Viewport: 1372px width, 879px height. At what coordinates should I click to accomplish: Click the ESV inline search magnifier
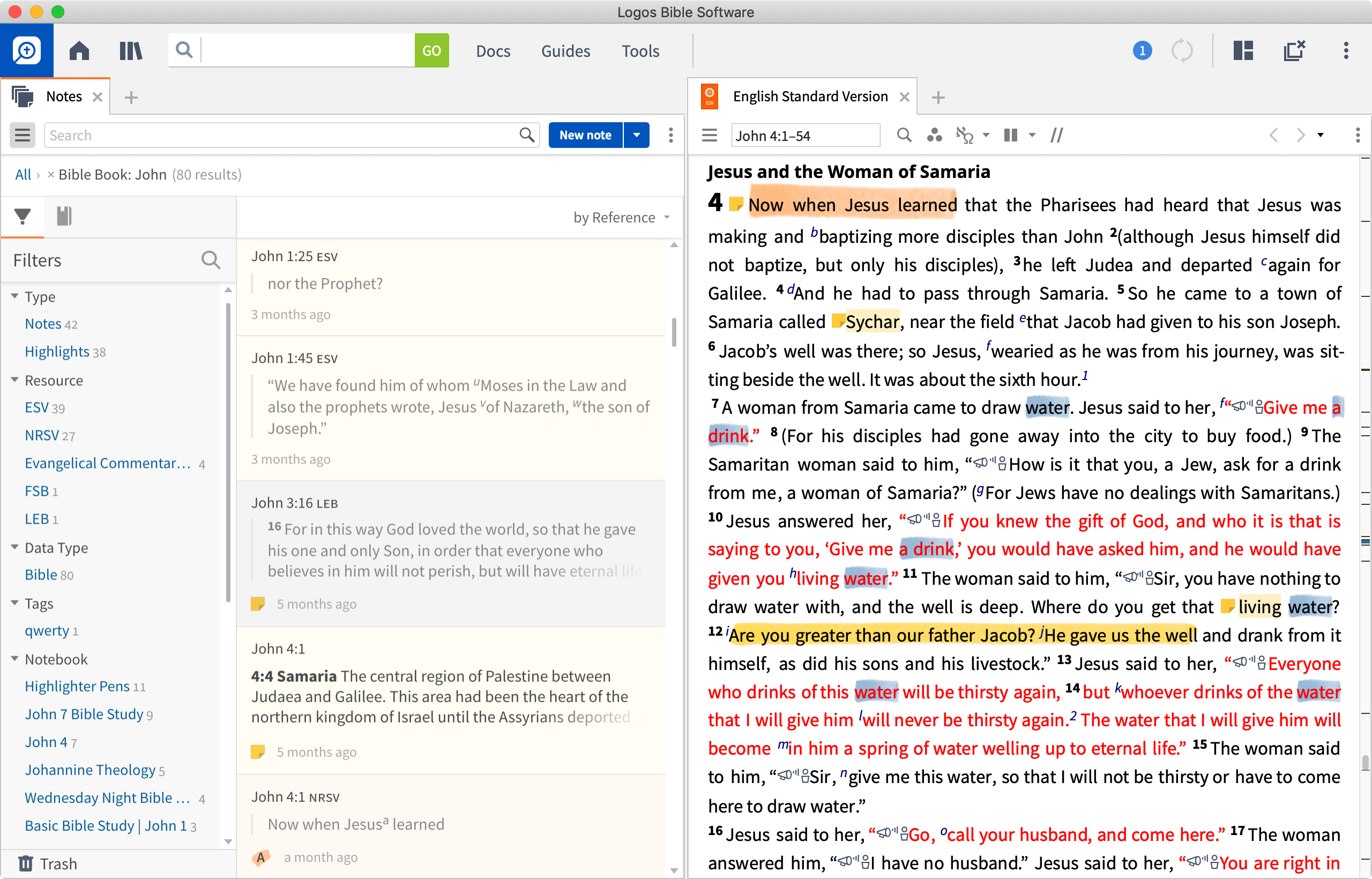904,135
